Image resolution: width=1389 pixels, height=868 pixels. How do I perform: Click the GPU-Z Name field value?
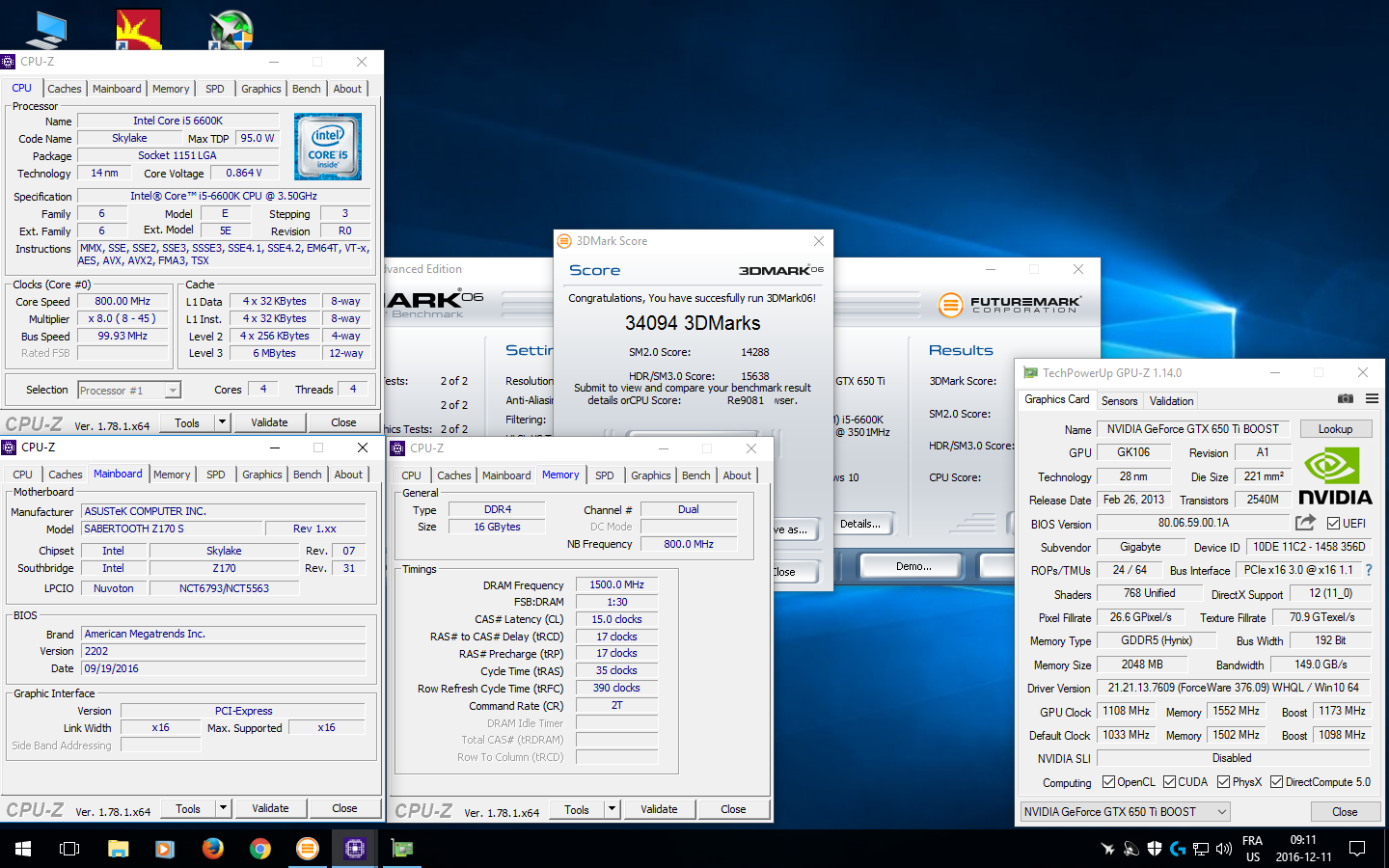point(1192,429)
